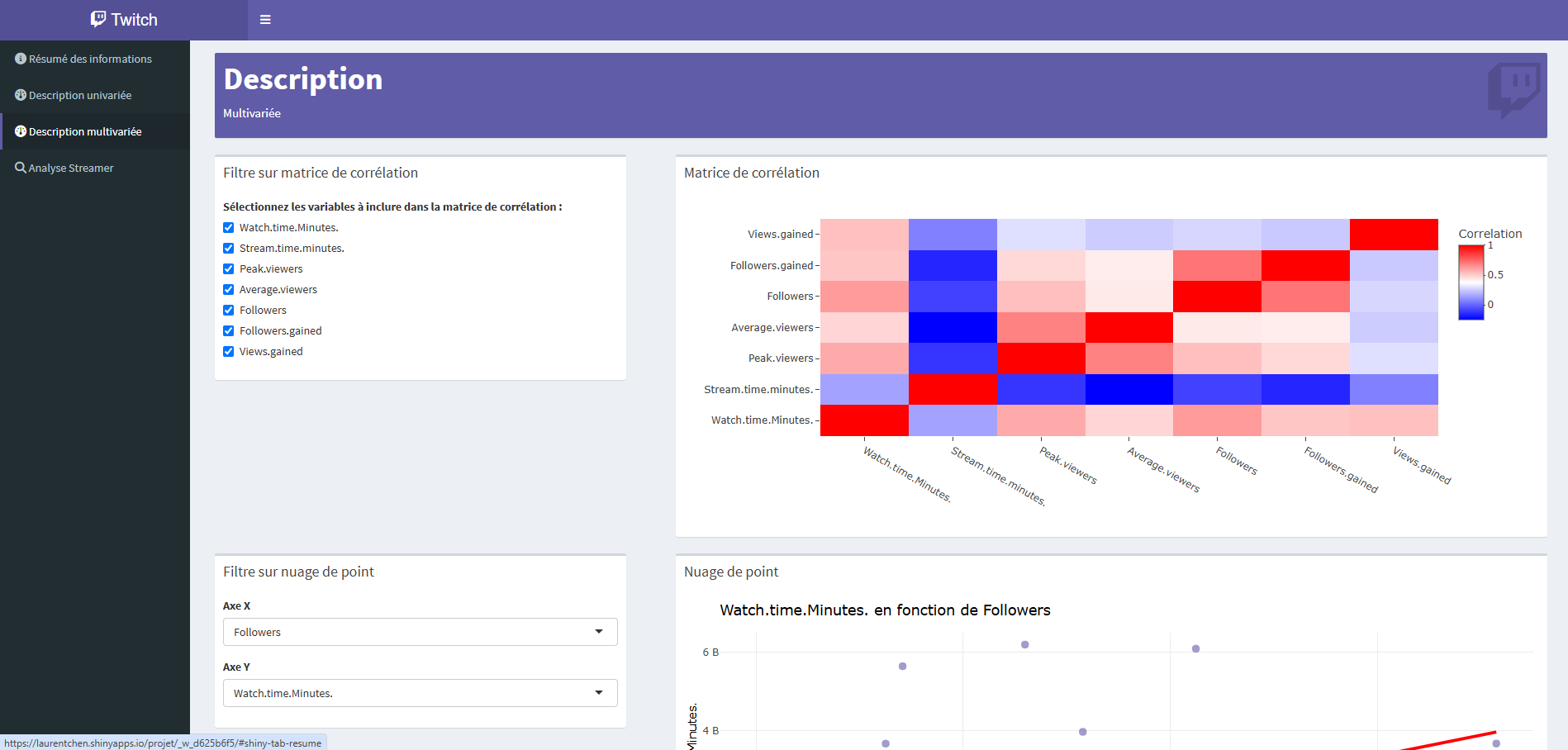Viewport: 1568px width, 750px height.
Task: Click the Twitch brand title text
Action: click(135, 20)
